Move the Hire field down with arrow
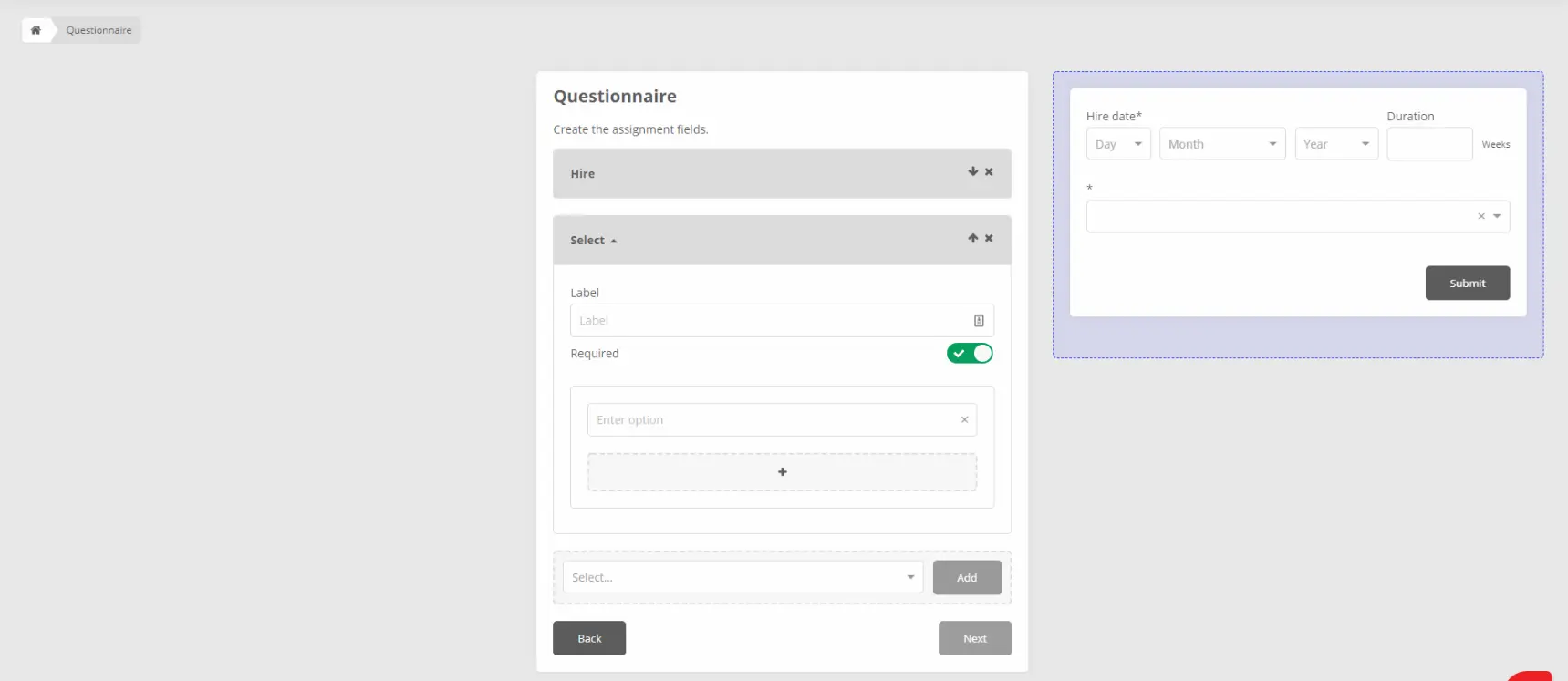The image size is (1568, 681). (972, 171)
